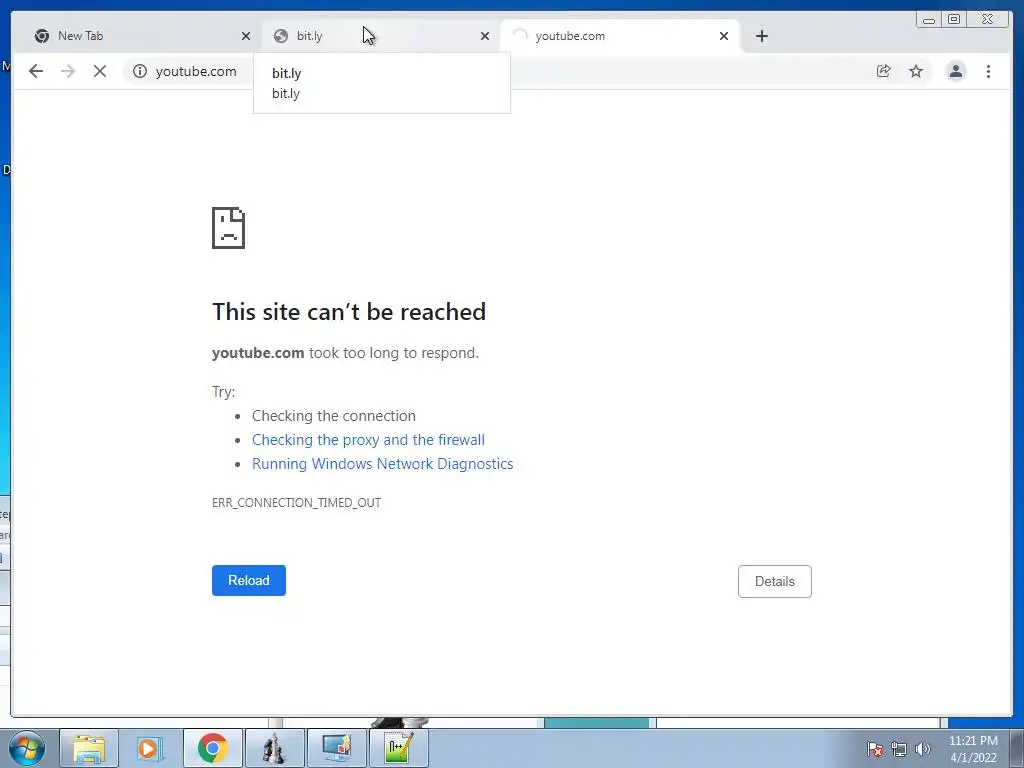
Task: Launch Windows Media Player from taskbar
Action: pos(150,748)
